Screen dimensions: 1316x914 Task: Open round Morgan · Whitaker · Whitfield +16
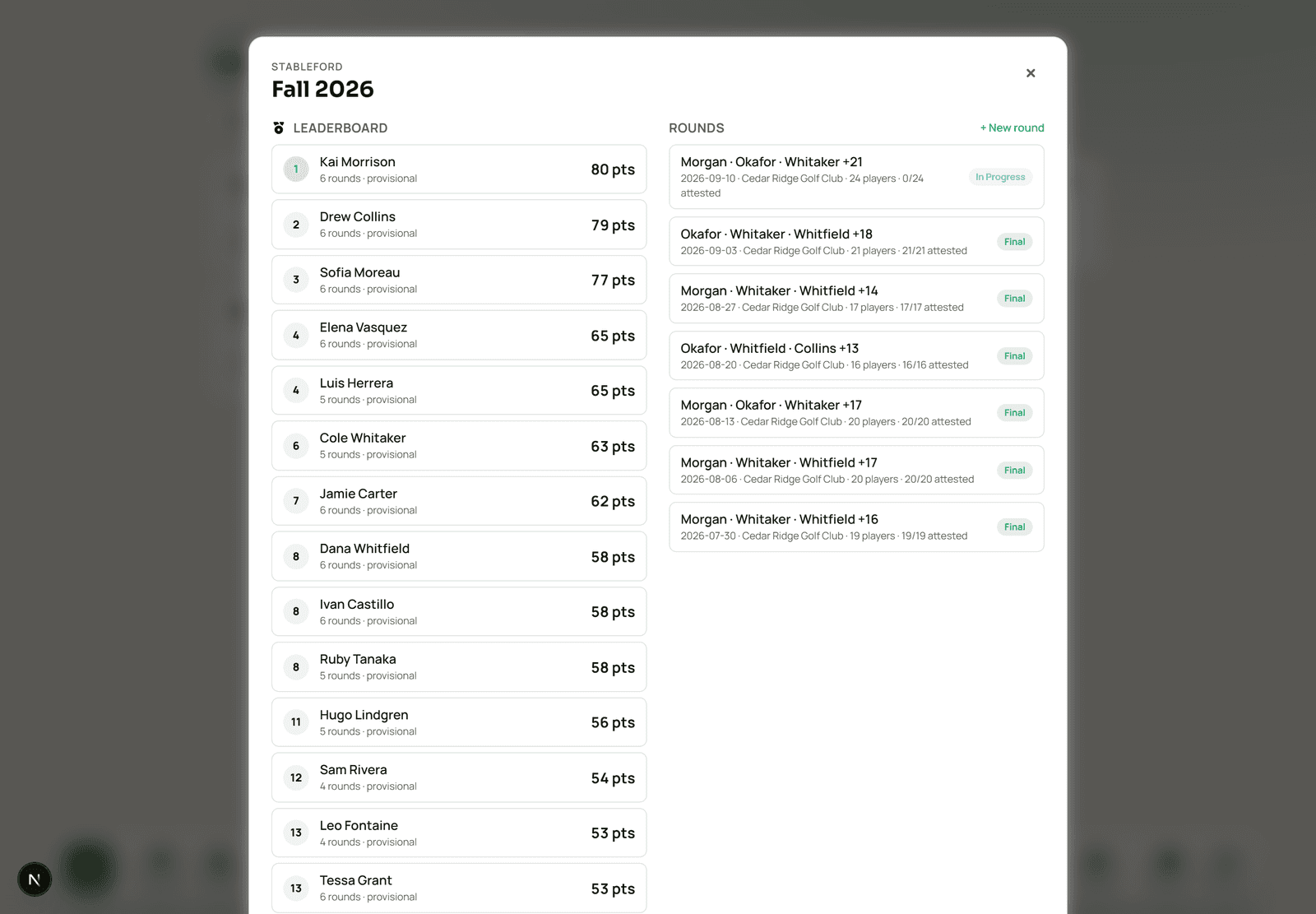(856, 527)
